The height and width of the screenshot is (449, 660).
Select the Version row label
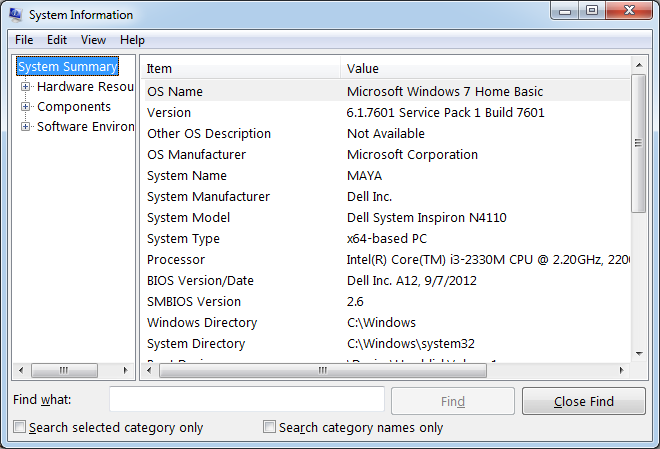[x=169, y=113]
